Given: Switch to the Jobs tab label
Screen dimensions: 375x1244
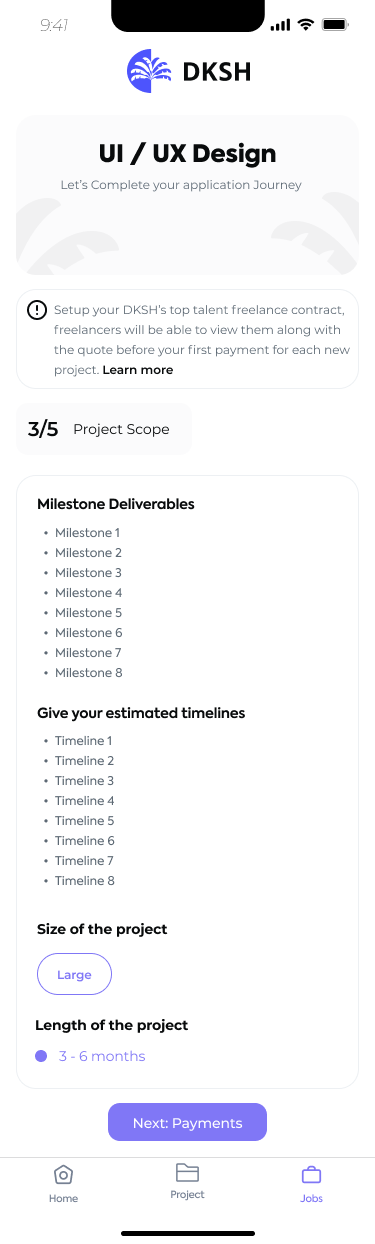Looking at the screenshot, I should (x=311, y=1198).
